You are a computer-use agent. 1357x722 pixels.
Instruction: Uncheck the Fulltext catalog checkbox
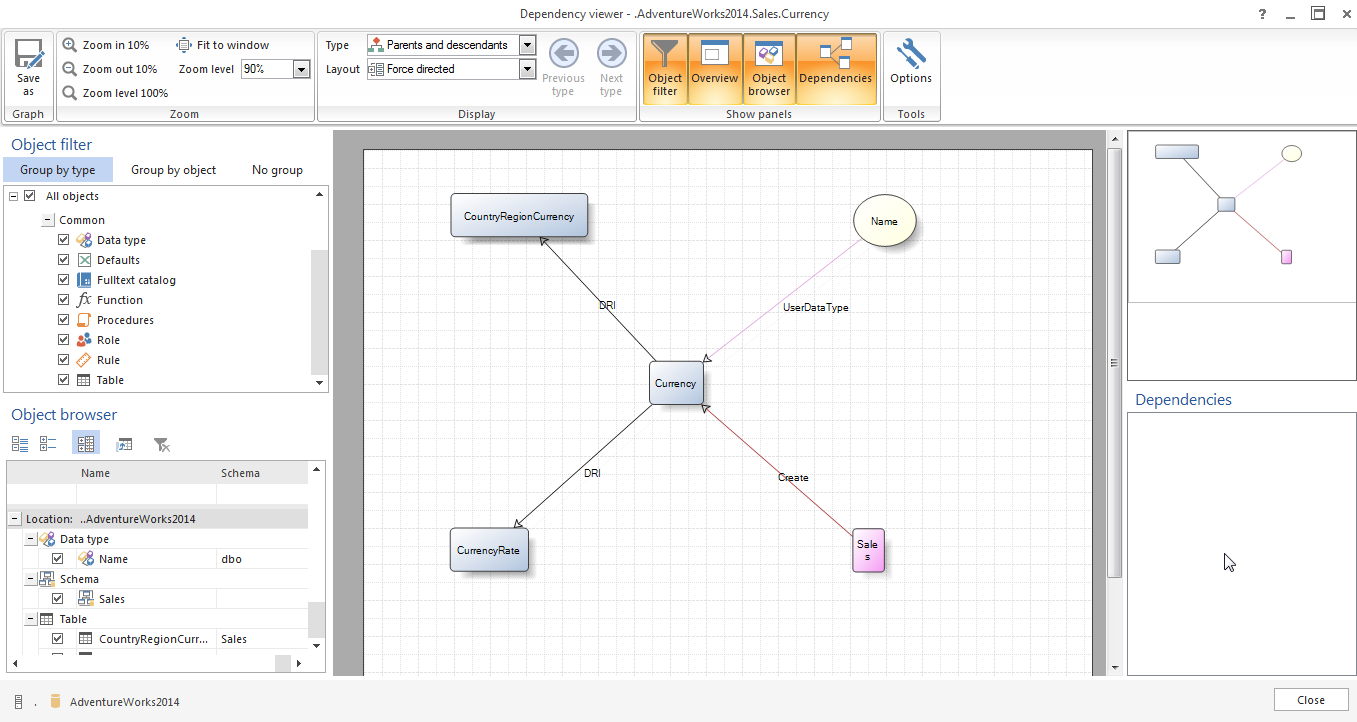(x=64, y=280)
